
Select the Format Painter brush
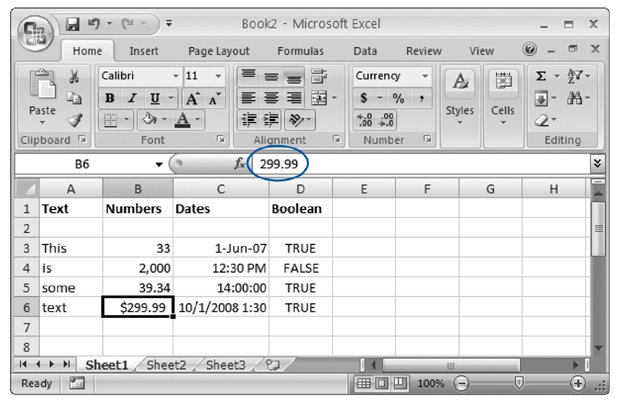(74, 120)
